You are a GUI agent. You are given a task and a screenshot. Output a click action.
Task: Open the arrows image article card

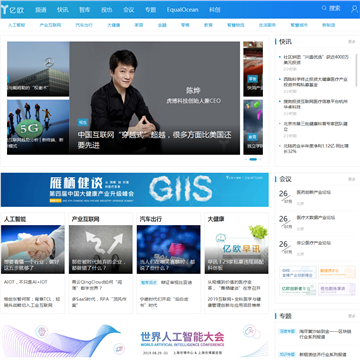click(101, 250)
